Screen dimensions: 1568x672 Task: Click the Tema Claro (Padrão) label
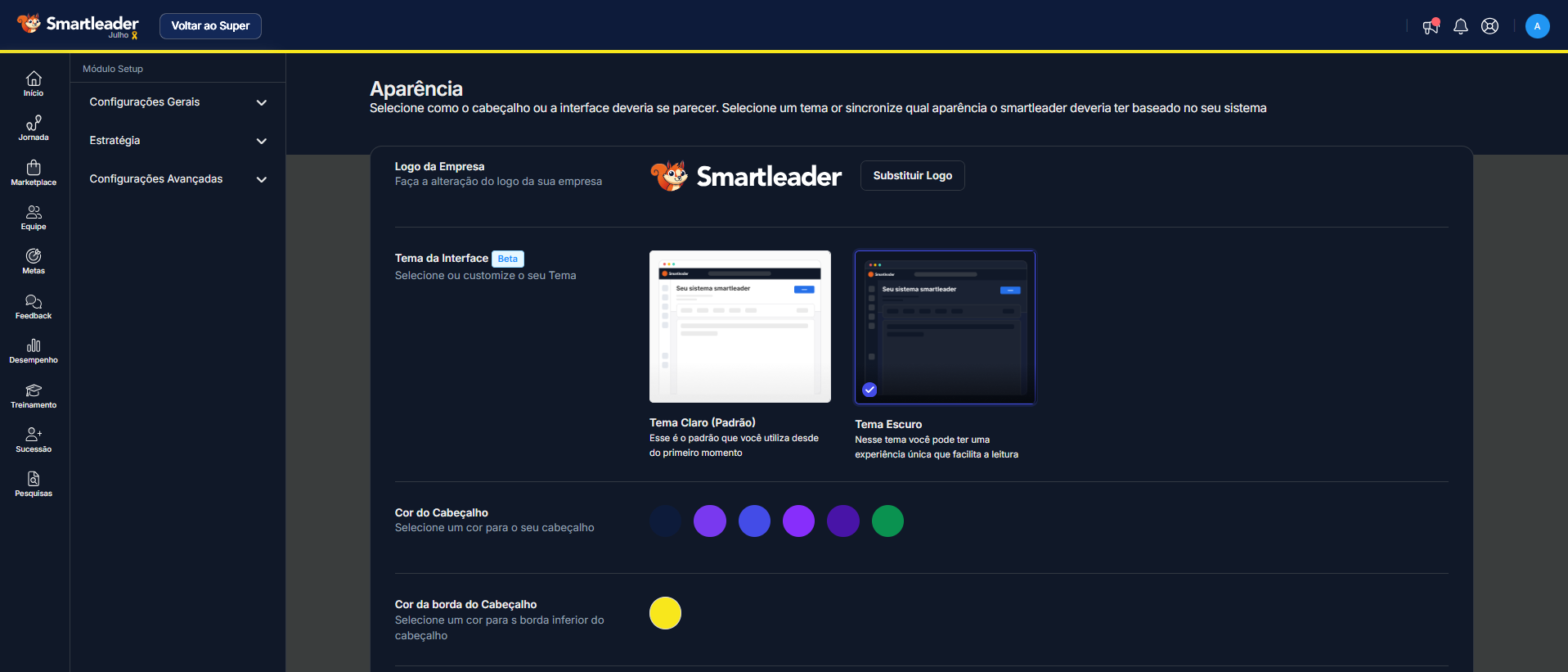coord(703,422)
